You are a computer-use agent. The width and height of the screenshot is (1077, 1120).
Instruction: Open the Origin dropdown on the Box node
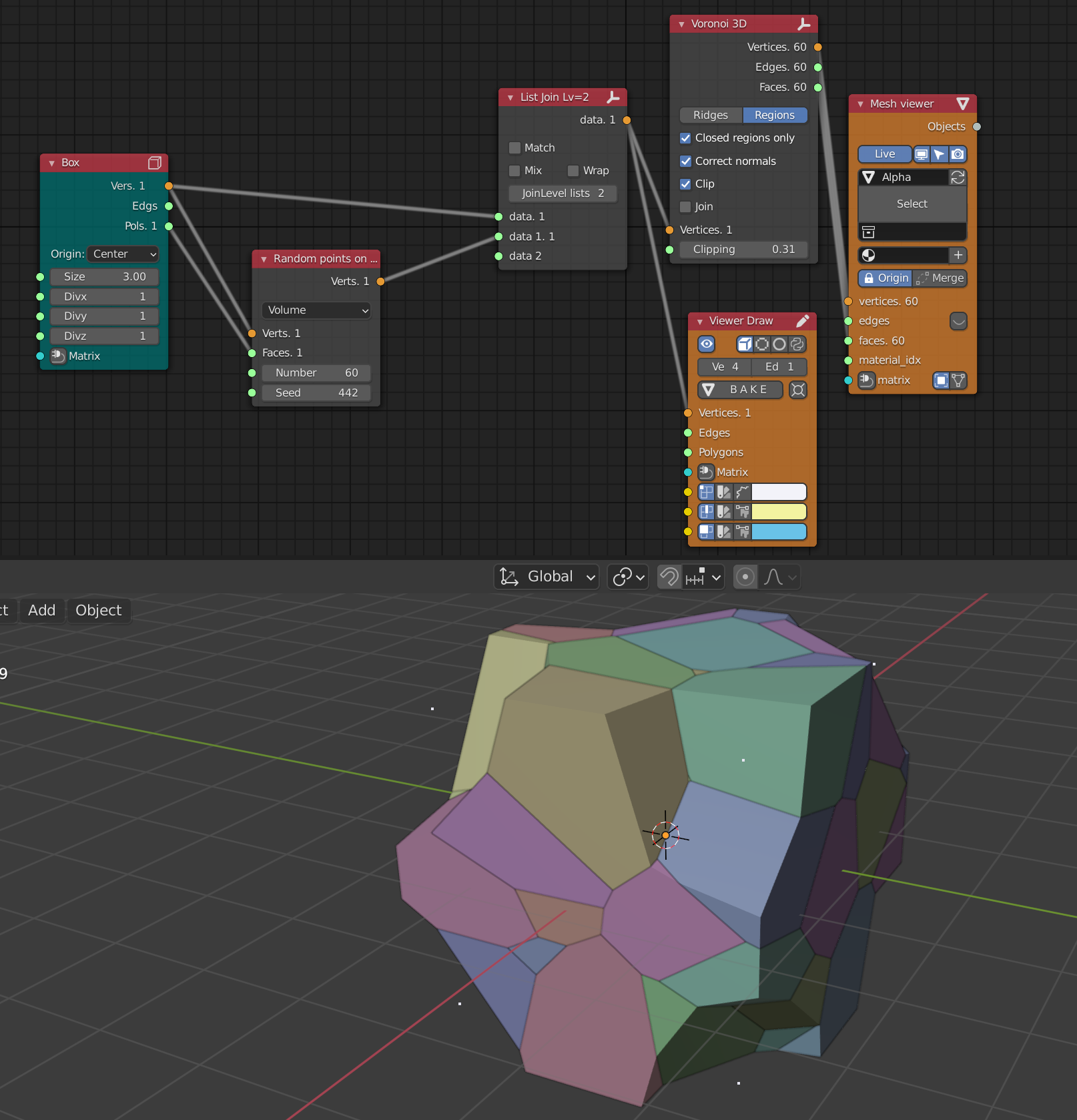[123, 254]
